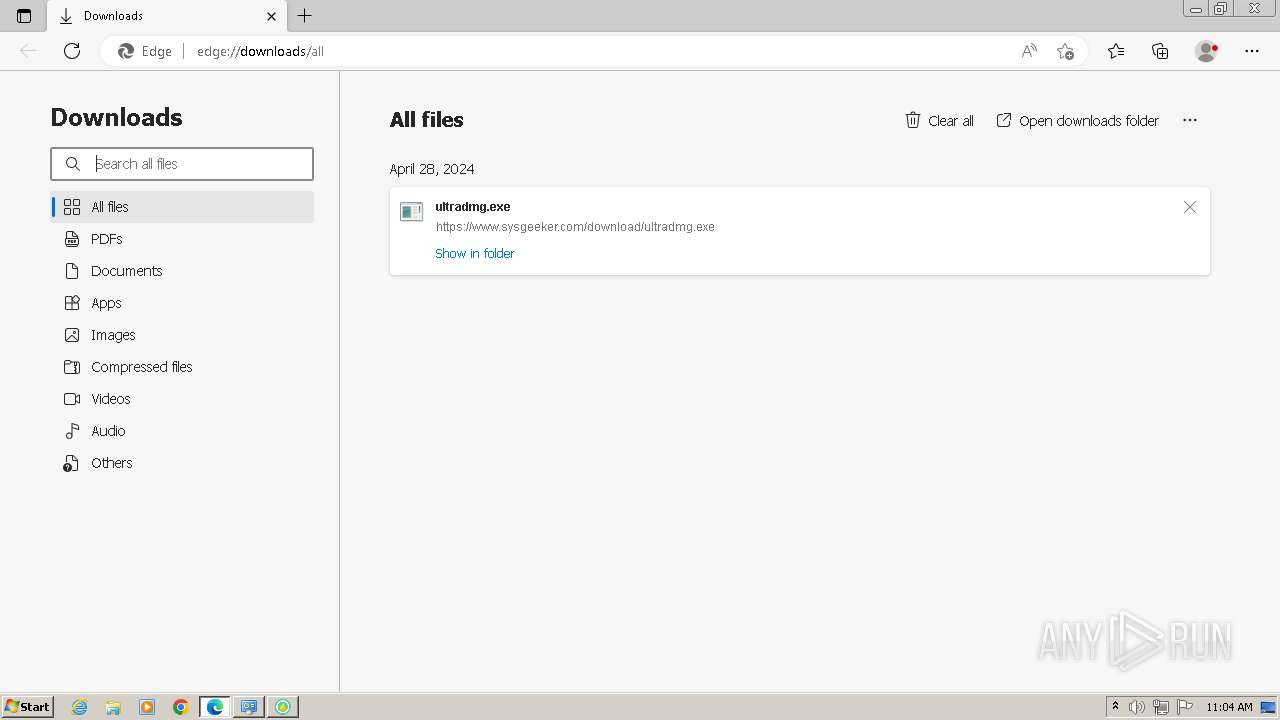Open a new tab with plus button
This screenshot has width=1280, height=720.
305,16
